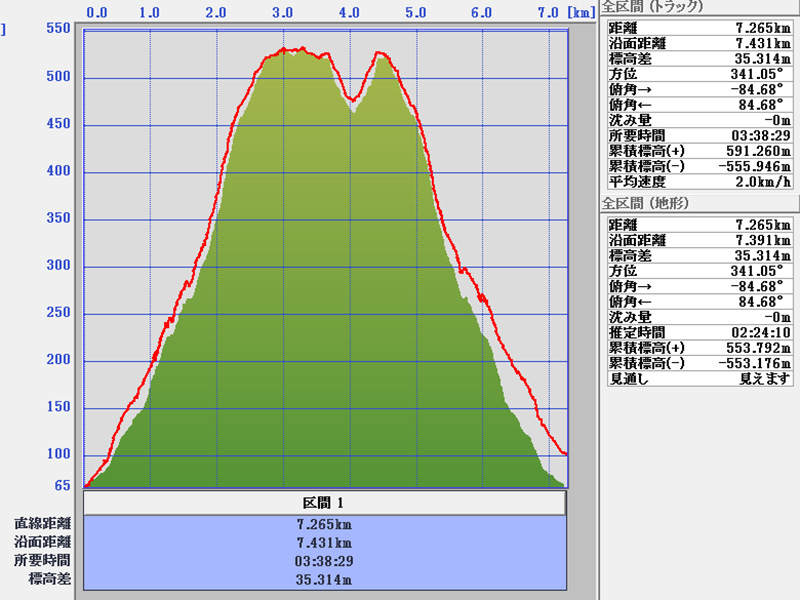Select the 35.314m 標高差 cell below graph
The image size is (800, 600).
[x=325, y=580]
